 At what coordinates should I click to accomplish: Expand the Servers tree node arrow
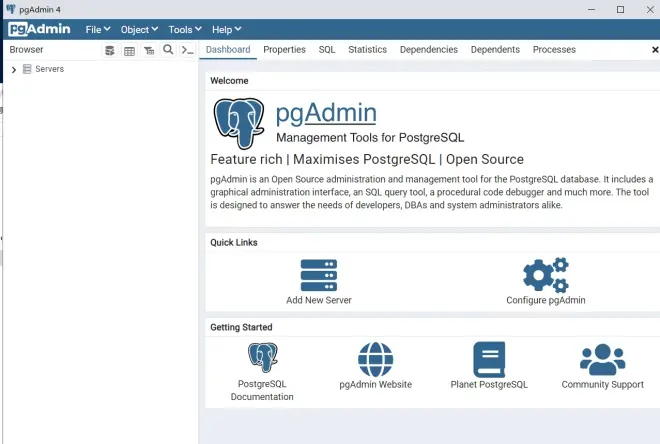[x=14, y=69]
